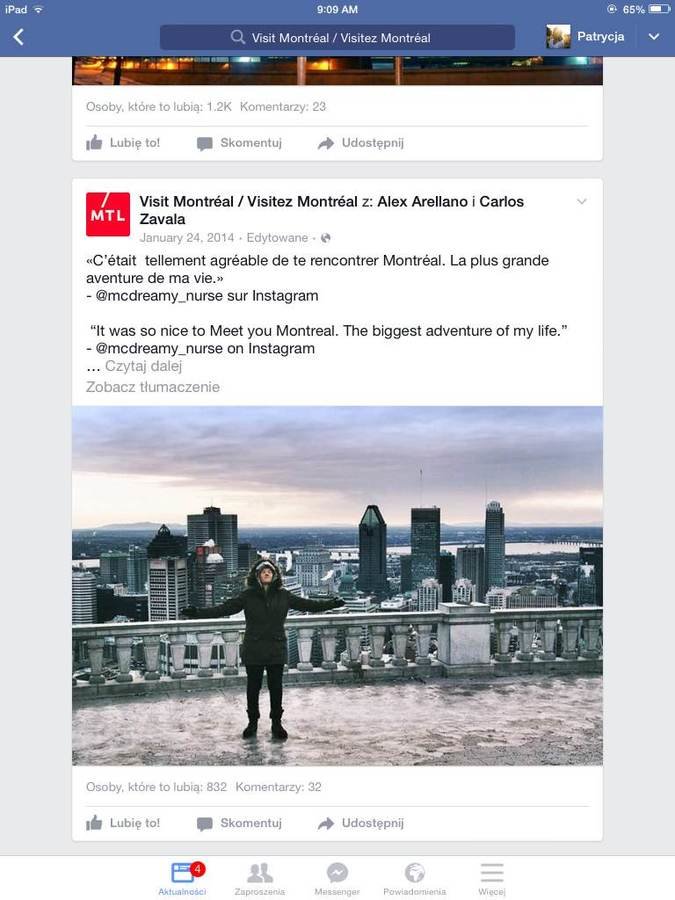Share the top post via Udostępnij

pos(360,143)
